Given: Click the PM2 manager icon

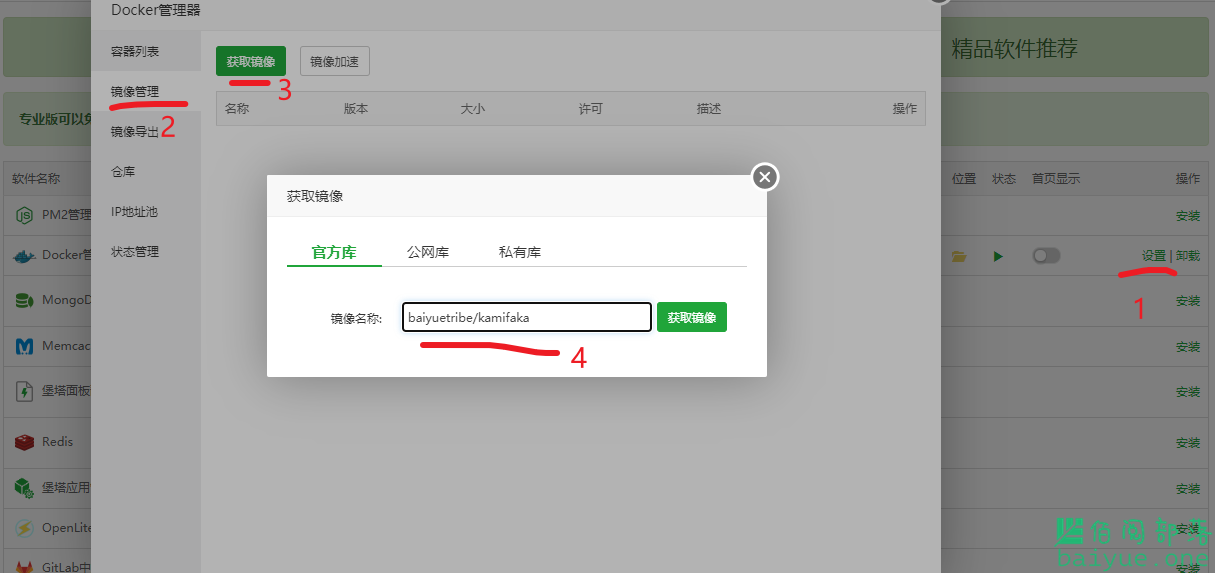Looking at the screenshot, I should (x=24, y=214).
